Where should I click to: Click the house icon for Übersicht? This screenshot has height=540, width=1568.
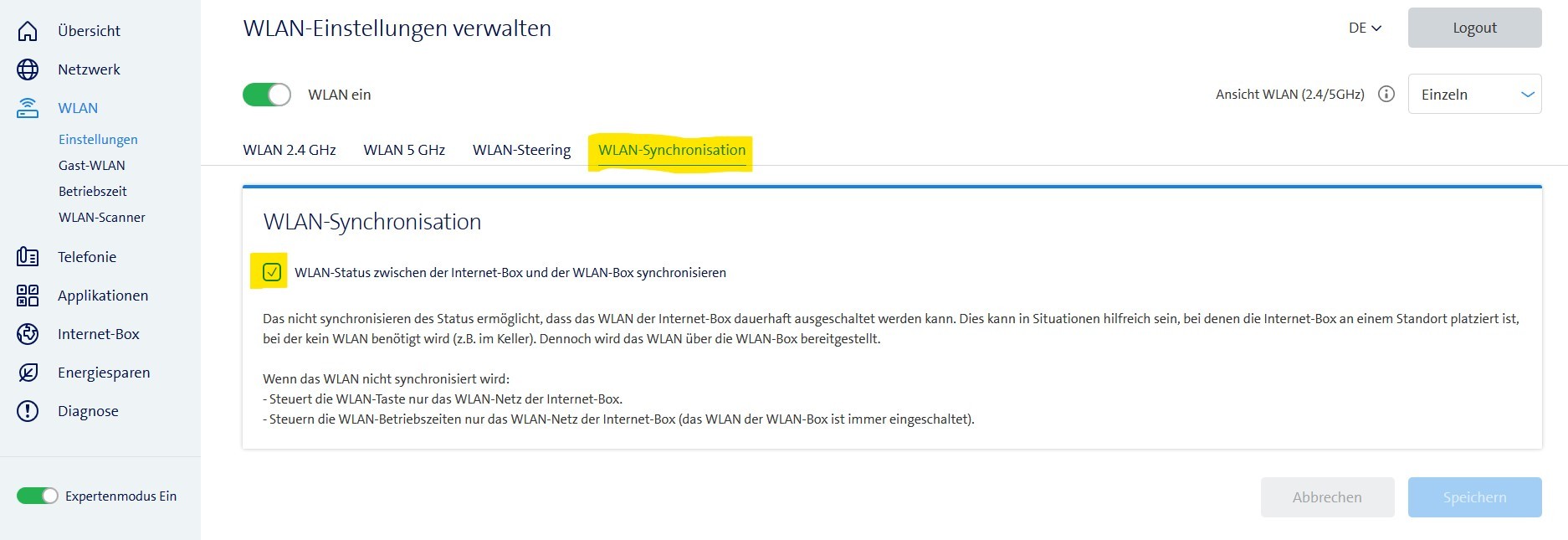(x=28, y=31)
